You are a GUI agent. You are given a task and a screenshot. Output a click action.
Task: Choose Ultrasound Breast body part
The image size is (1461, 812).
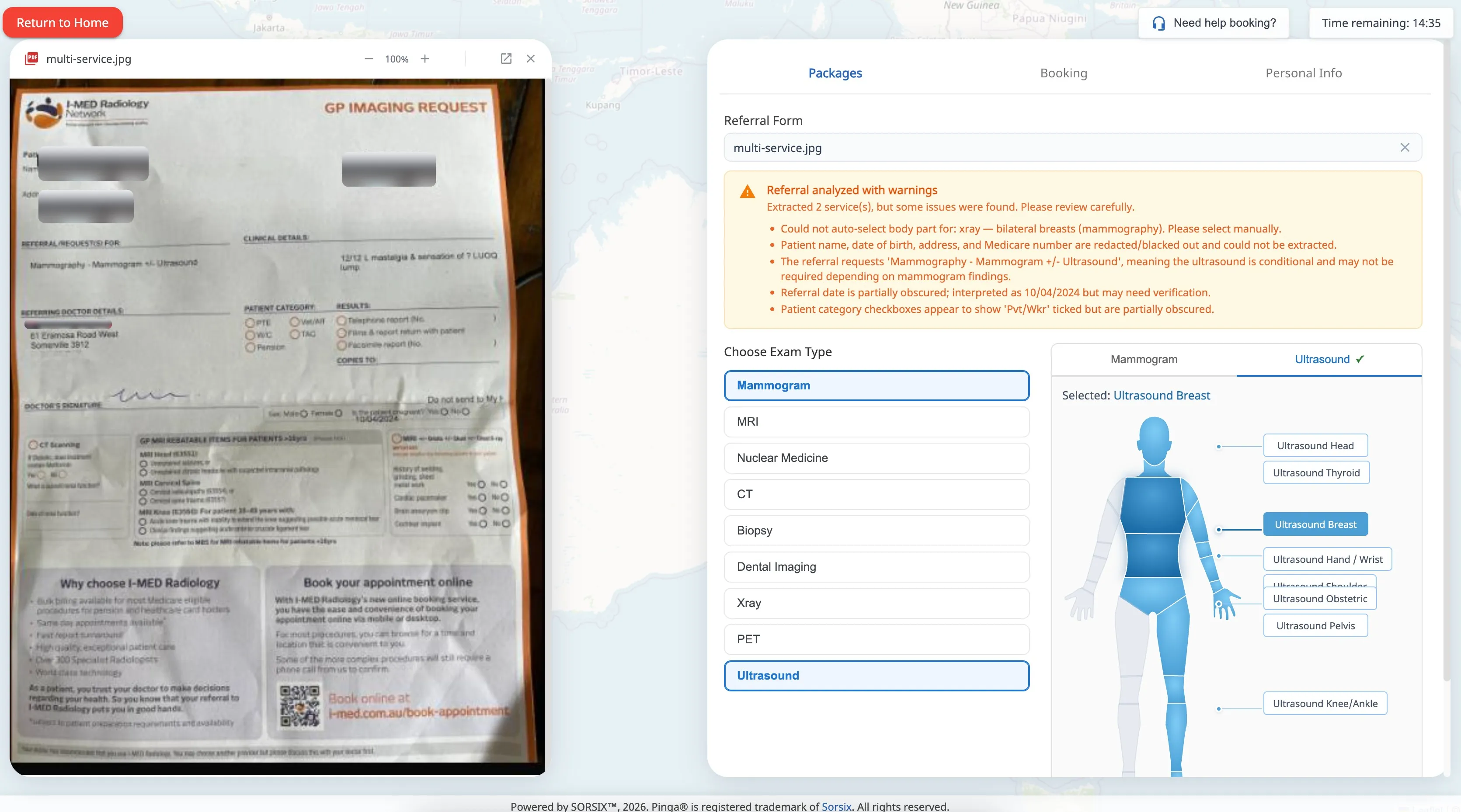[1315, 524]
